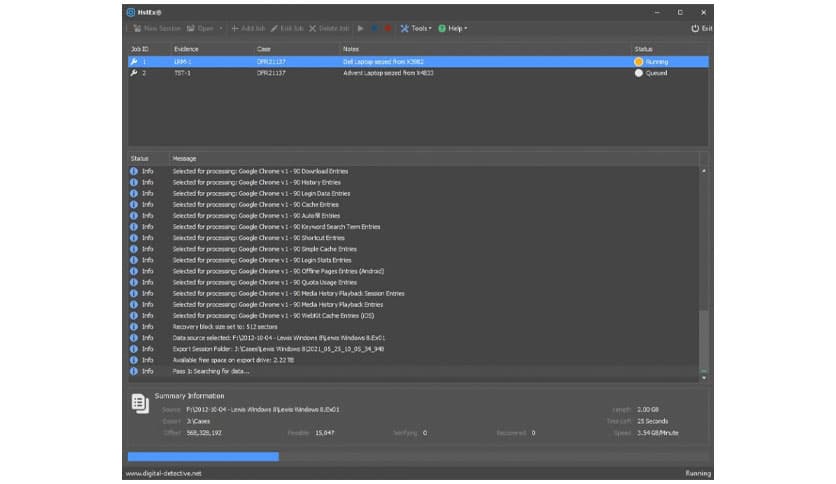Click info icon beside Recovery block size message

click(x=134, y=327)
